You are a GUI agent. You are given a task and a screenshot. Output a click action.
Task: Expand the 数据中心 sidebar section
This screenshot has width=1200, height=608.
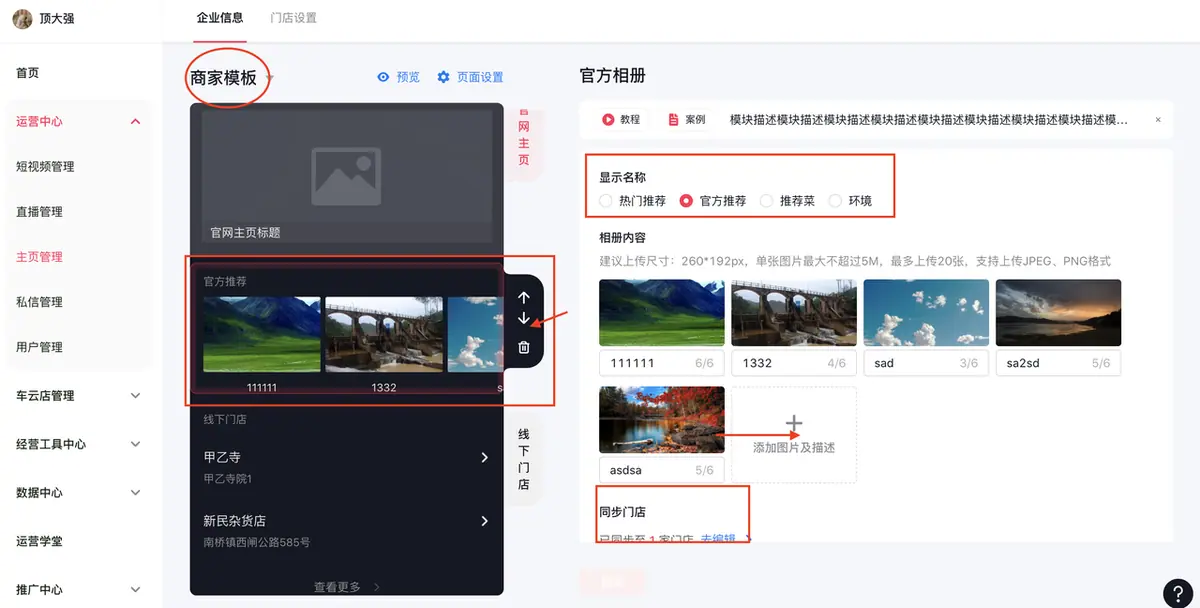(136, 493)
